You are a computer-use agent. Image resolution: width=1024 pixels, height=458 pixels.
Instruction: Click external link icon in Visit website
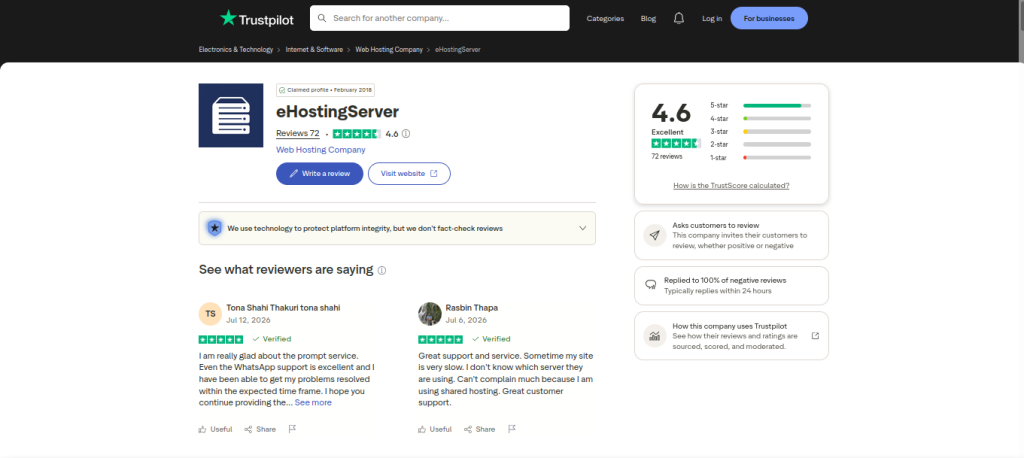(x=434, y=174)
